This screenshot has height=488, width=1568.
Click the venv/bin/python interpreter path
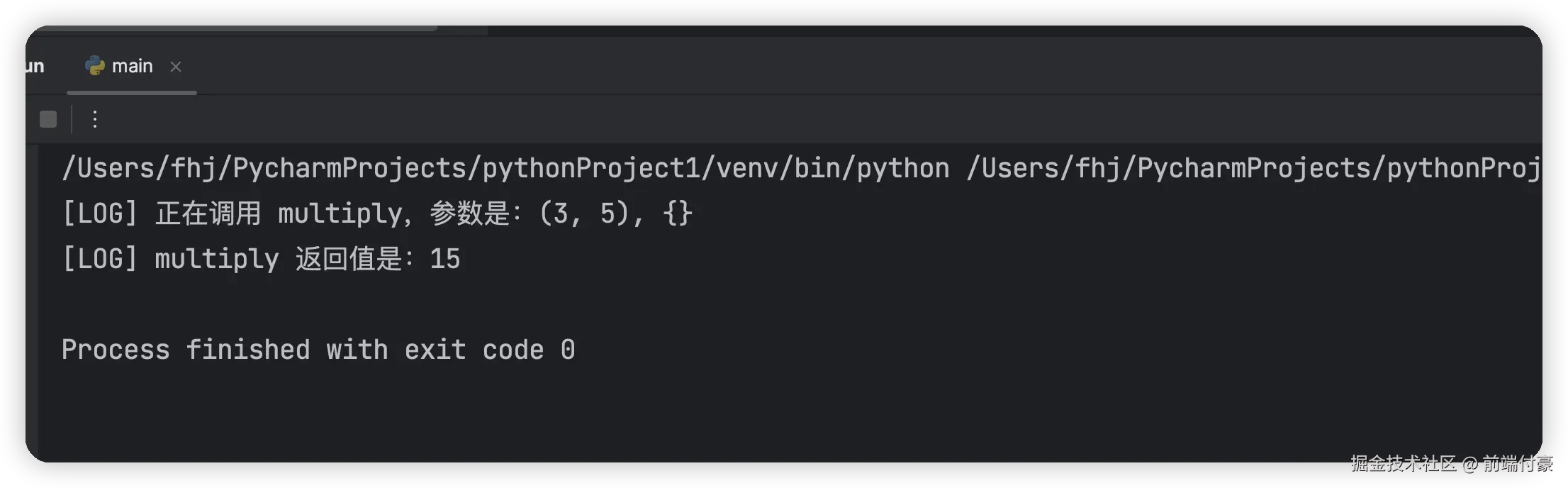click(x=505, y=169)
